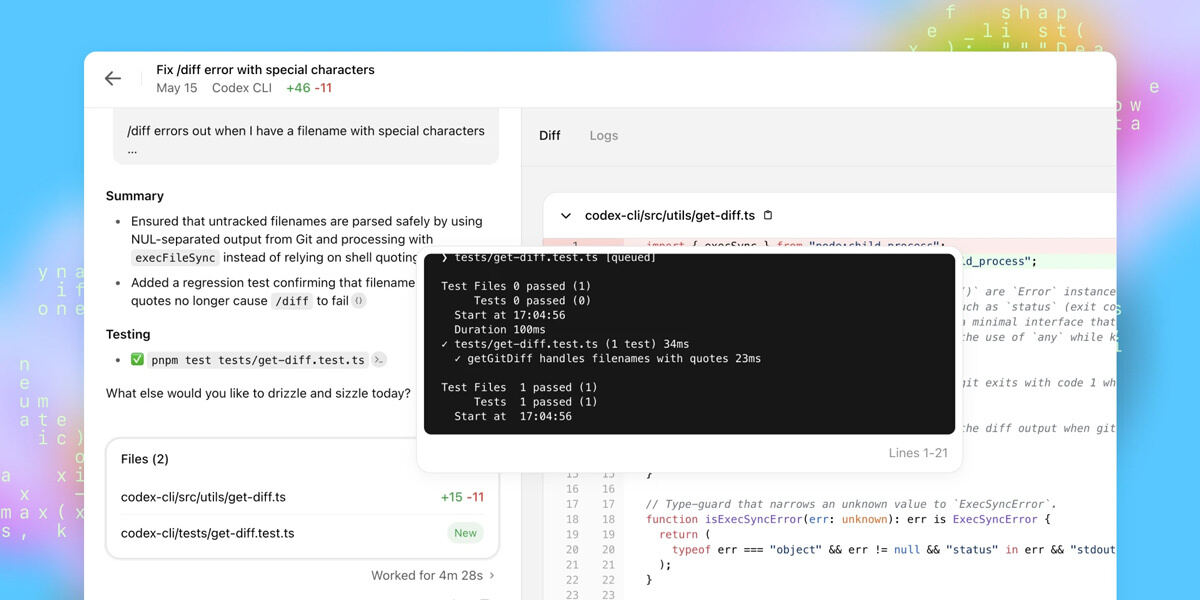Click the "Testing" heading

(x=128, y=334)
